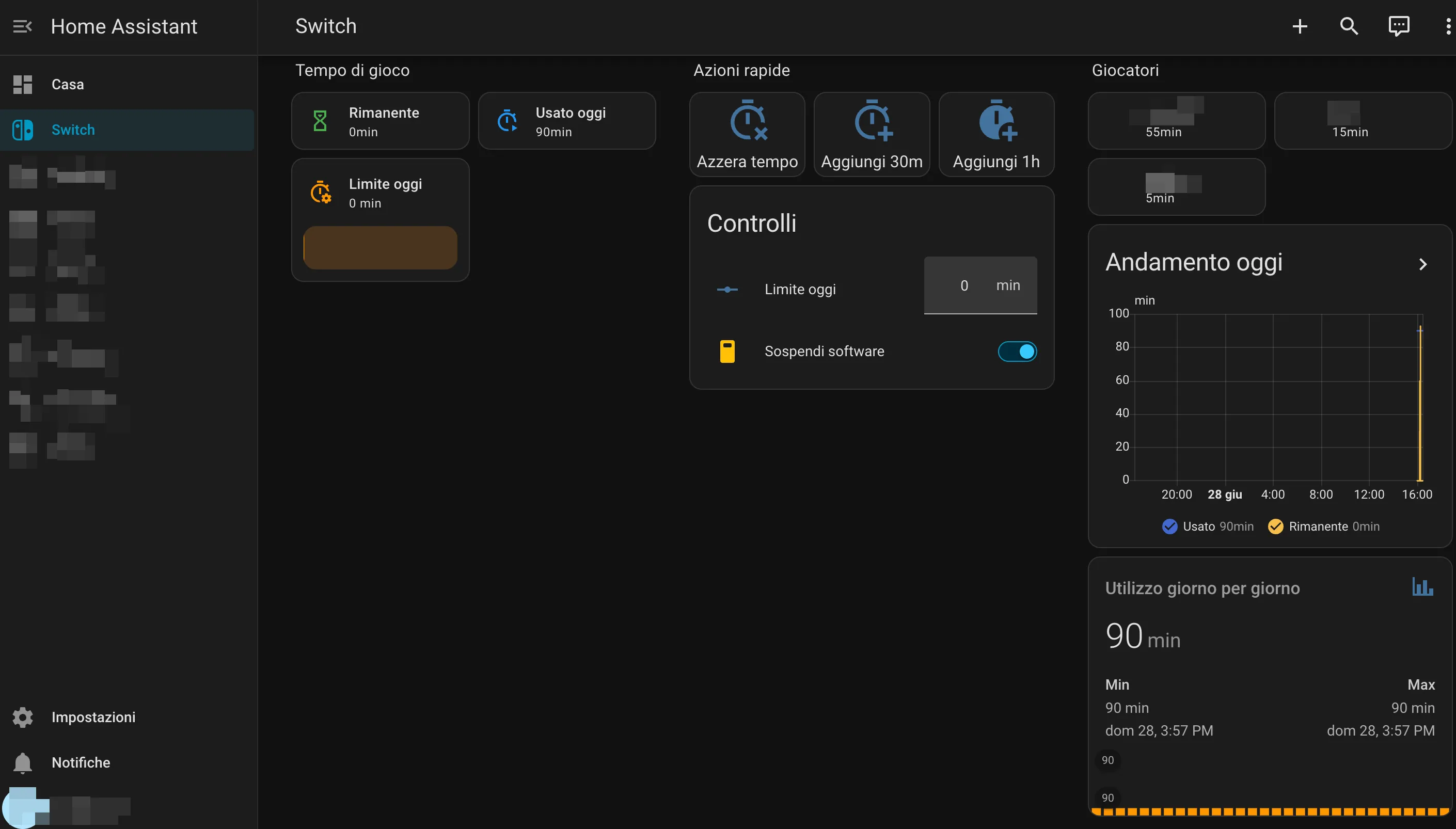
Task: Expand Andamento oggi with the chevron arrow
Action: 1422,264
